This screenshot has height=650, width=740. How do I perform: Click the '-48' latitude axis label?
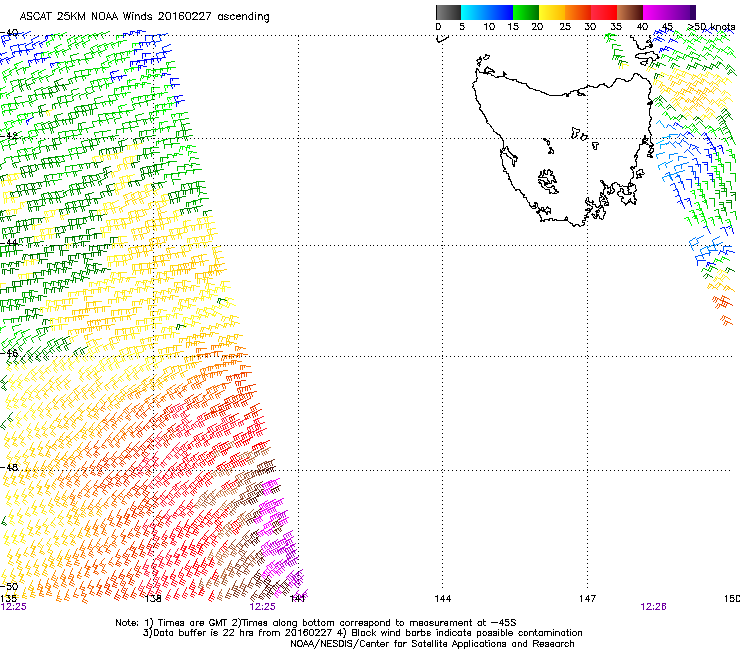tap(9, 467)
